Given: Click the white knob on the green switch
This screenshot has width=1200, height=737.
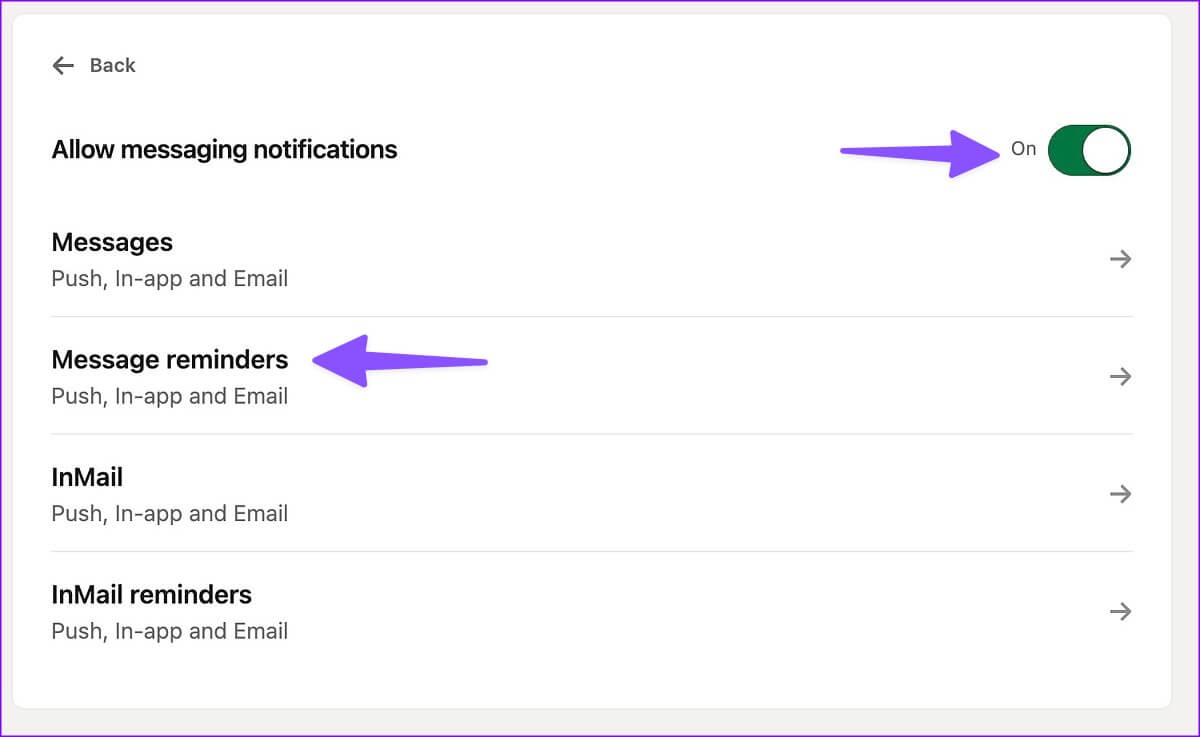Looking at the screenshot, I should point(1107,150).
